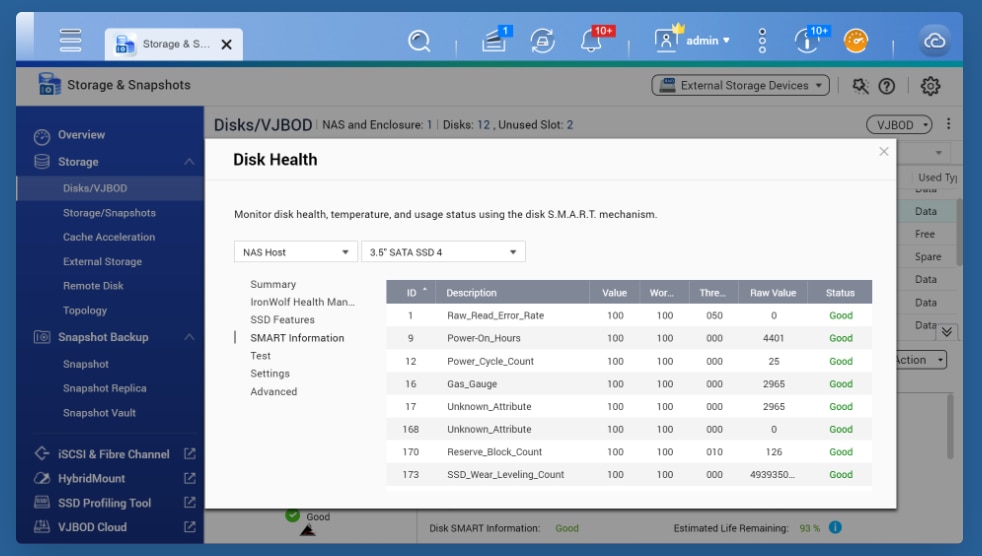Expand the External Storage Devices dropdown
Viewport: 982px width, 556px height.
(740, 86)
